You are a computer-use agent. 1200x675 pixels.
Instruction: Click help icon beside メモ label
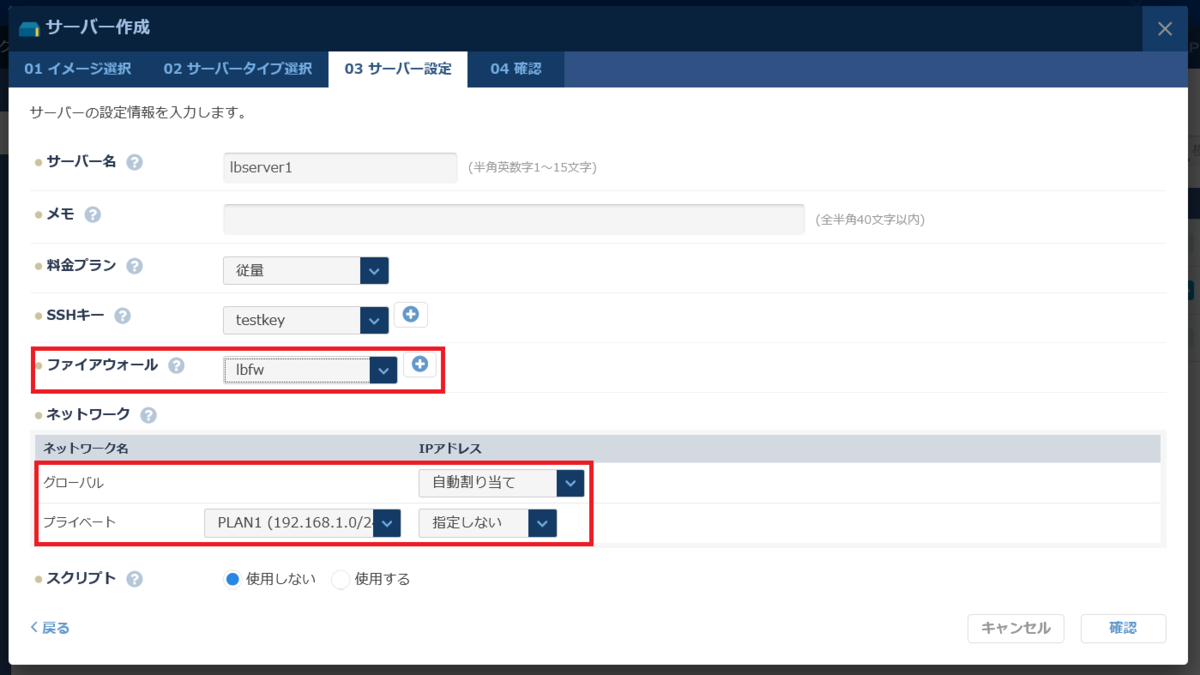click(x=93, y=214)
